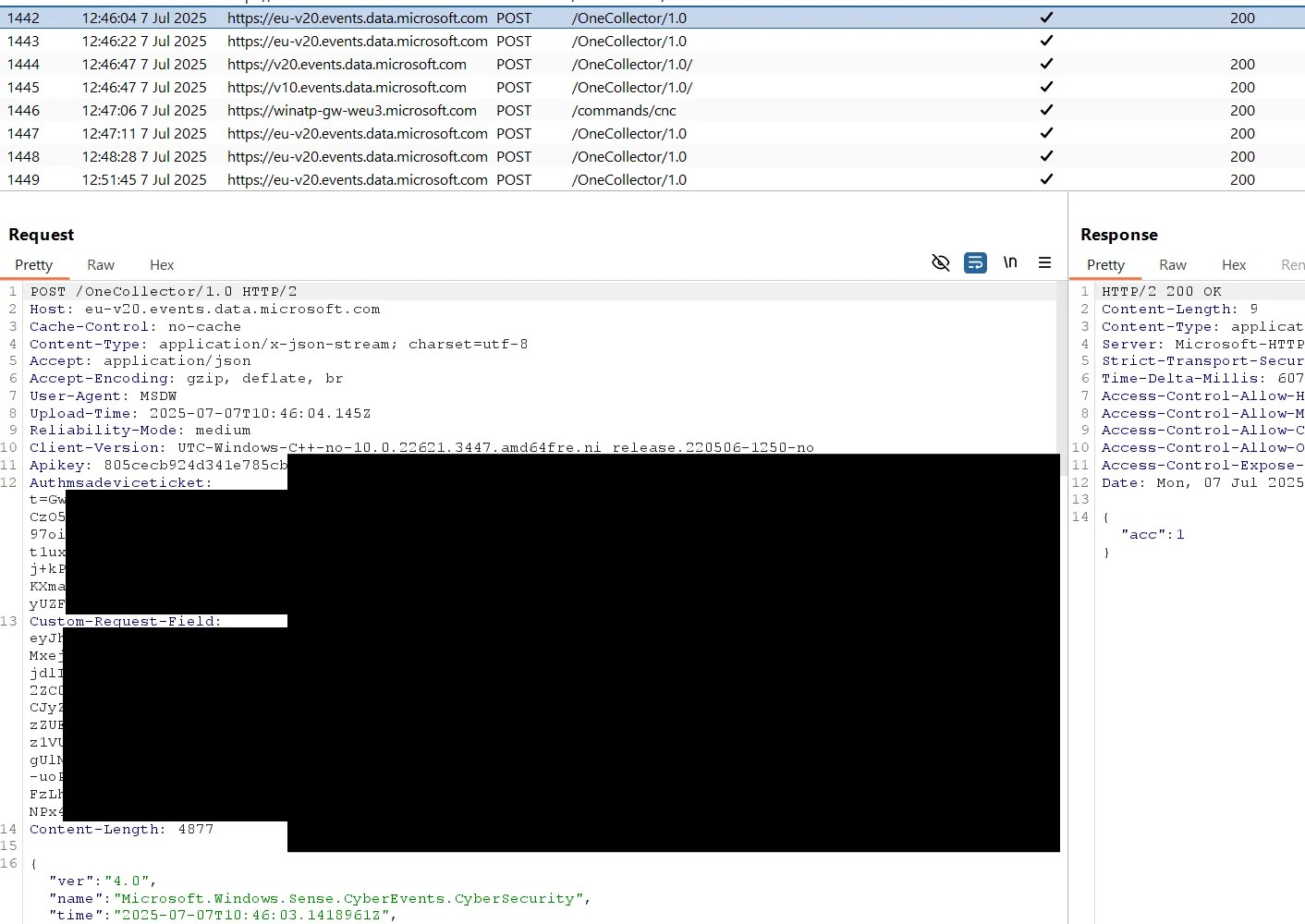View the response in the Hex tab

[1234, 265]
